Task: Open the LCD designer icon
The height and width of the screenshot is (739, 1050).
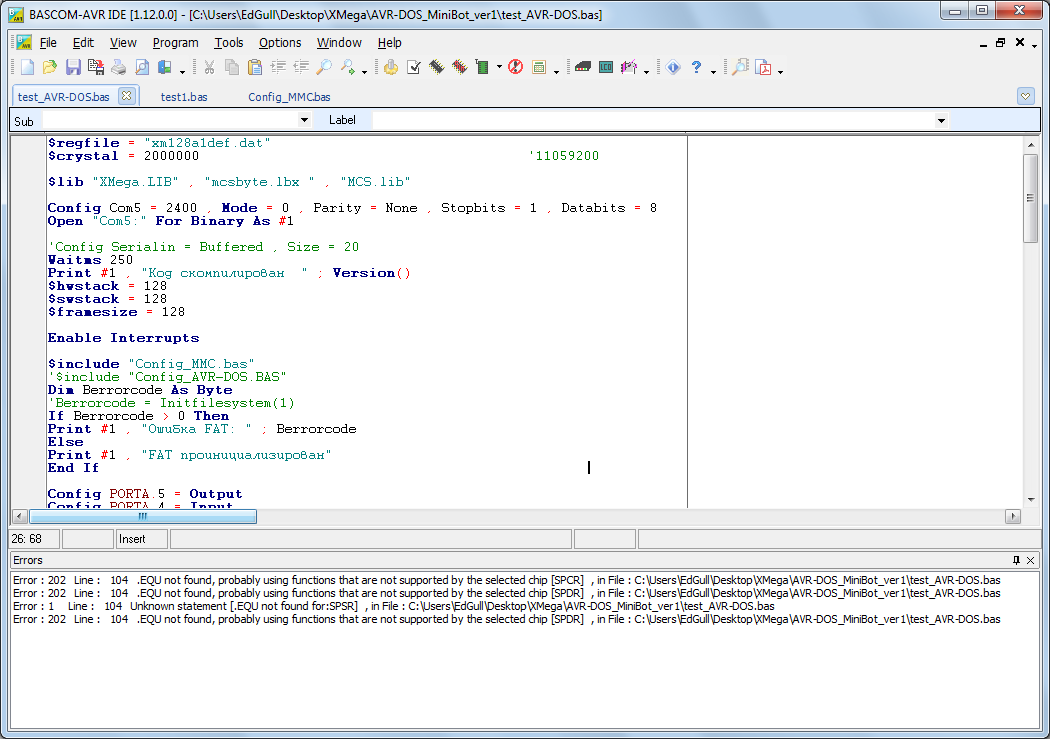Action: click(x=606, y=67)
